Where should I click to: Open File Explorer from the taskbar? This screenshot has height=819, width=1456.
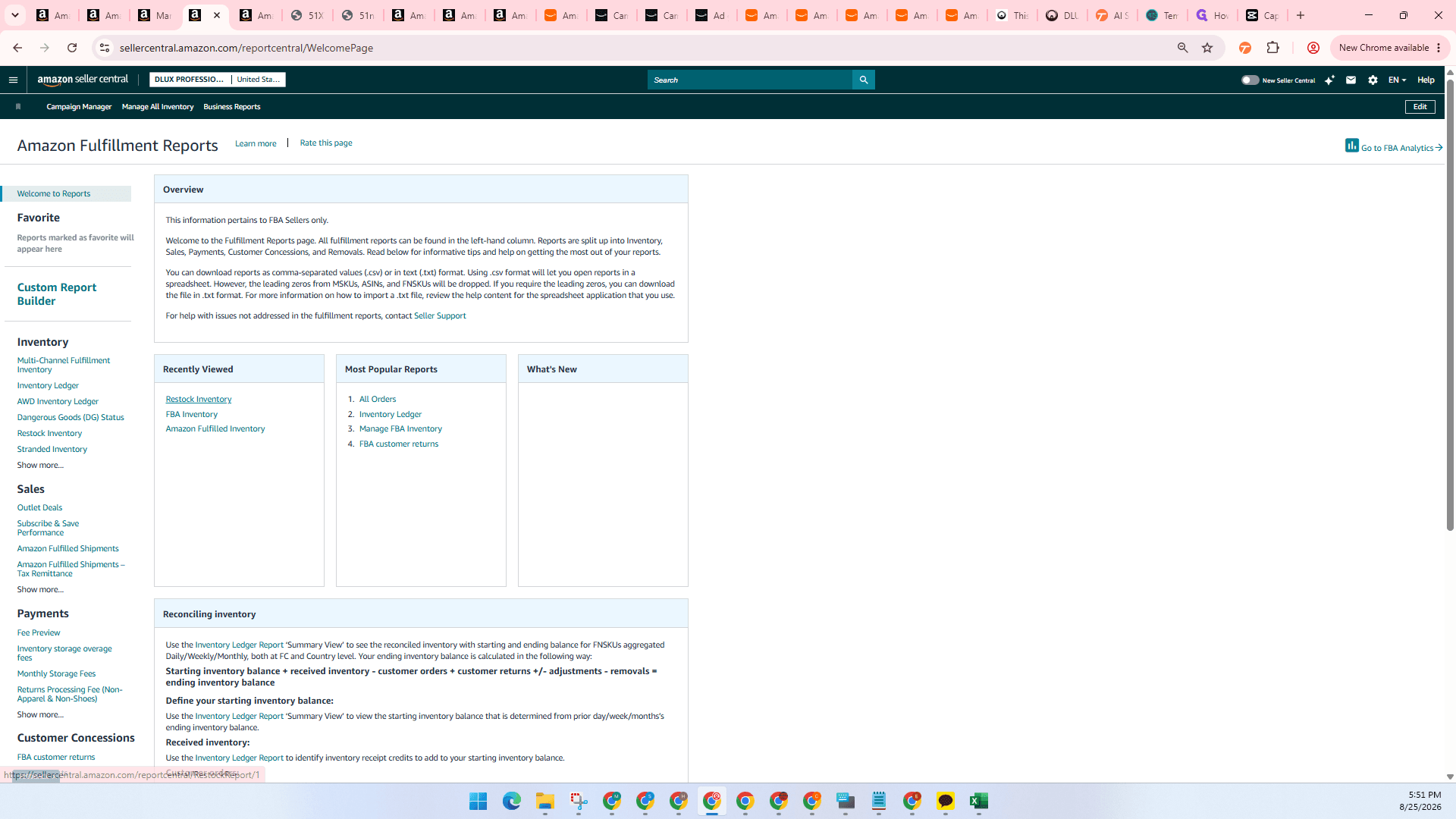545,801
